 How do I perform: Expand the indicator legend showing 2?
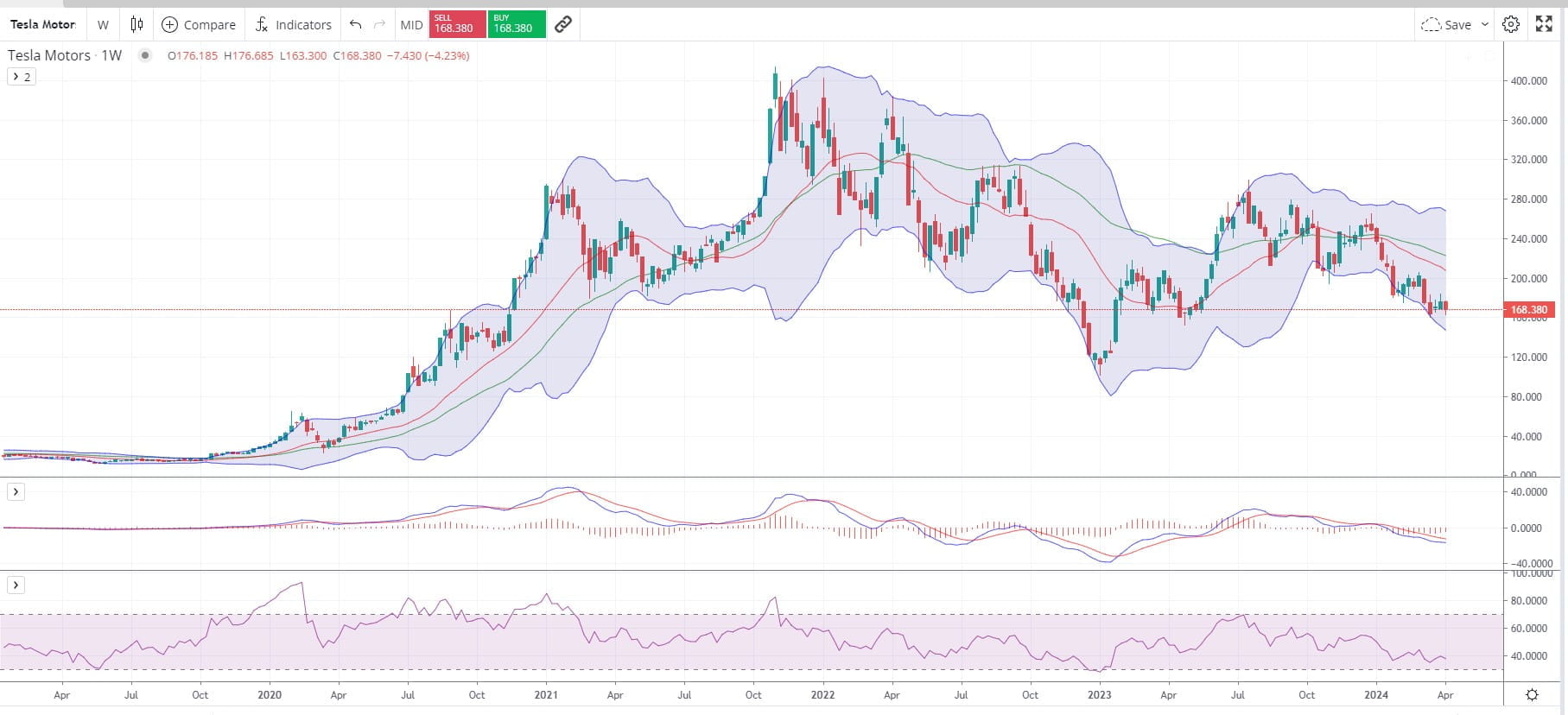[x=22, y=77]
